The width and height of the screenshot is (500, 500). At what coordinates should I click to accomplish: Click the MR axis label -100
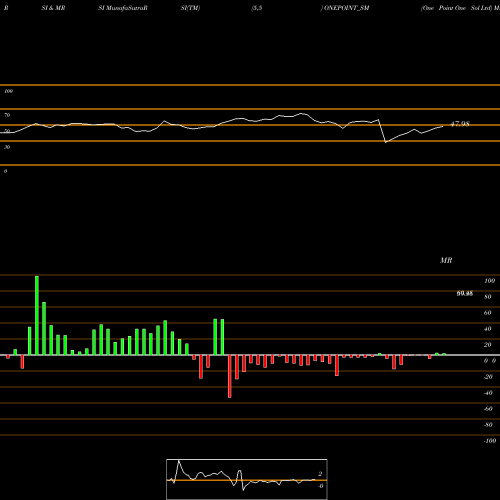coord(490,441)
